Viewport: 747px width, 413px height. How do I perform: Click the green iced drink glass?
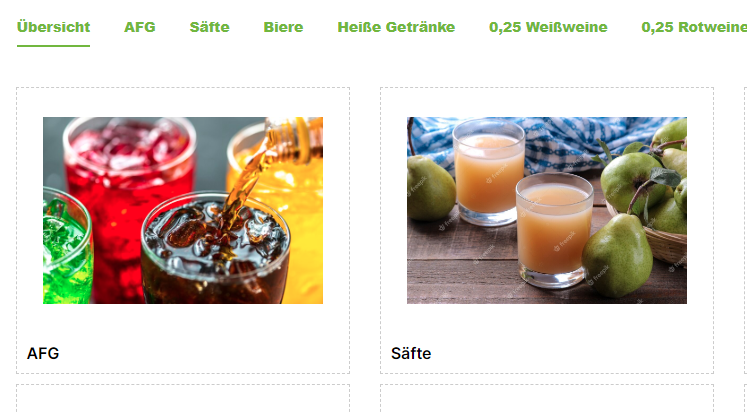point(67,248)
